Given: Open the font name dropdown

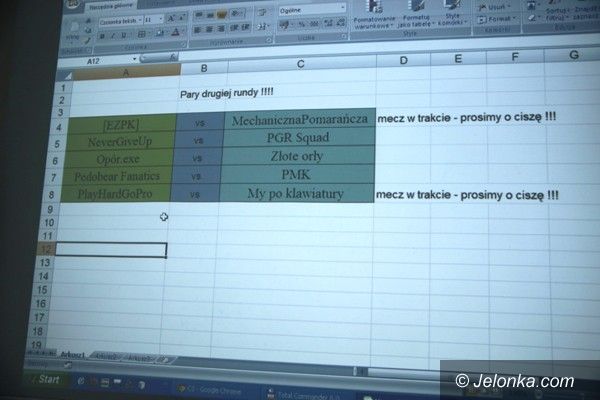Looking at the screenshot, I should coord(117,19).
